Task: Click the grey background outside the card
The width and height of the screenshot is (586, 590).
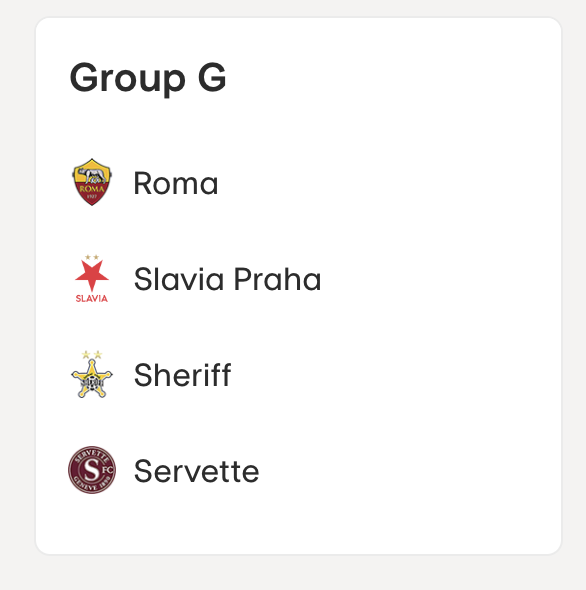Action: click(x=293, y=574)
